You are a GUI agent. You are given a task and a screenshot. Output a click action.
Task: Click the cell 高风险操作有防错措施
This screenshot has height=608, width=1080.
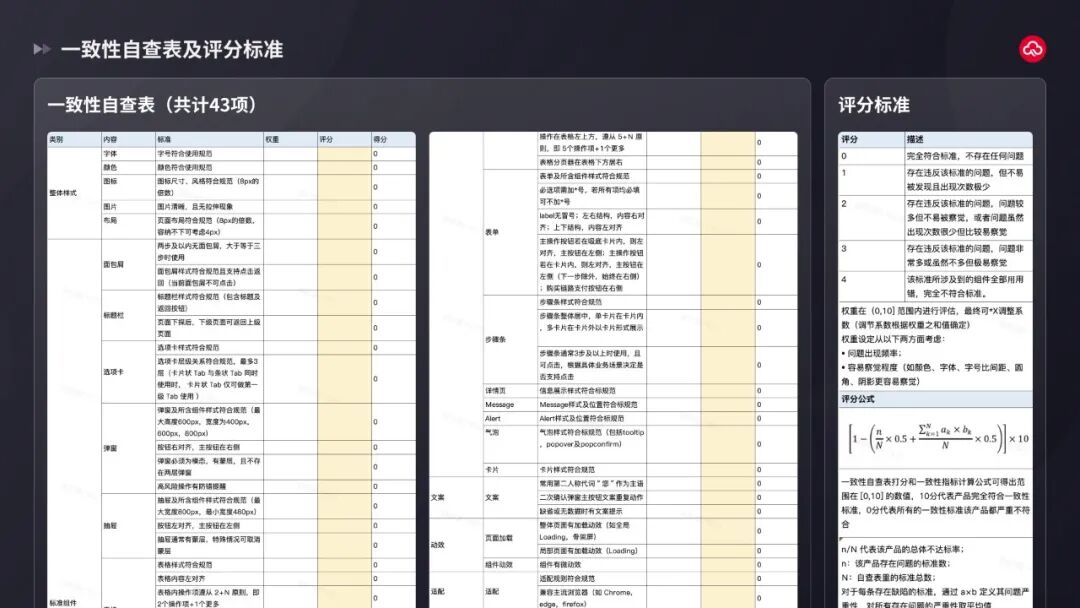209,486
